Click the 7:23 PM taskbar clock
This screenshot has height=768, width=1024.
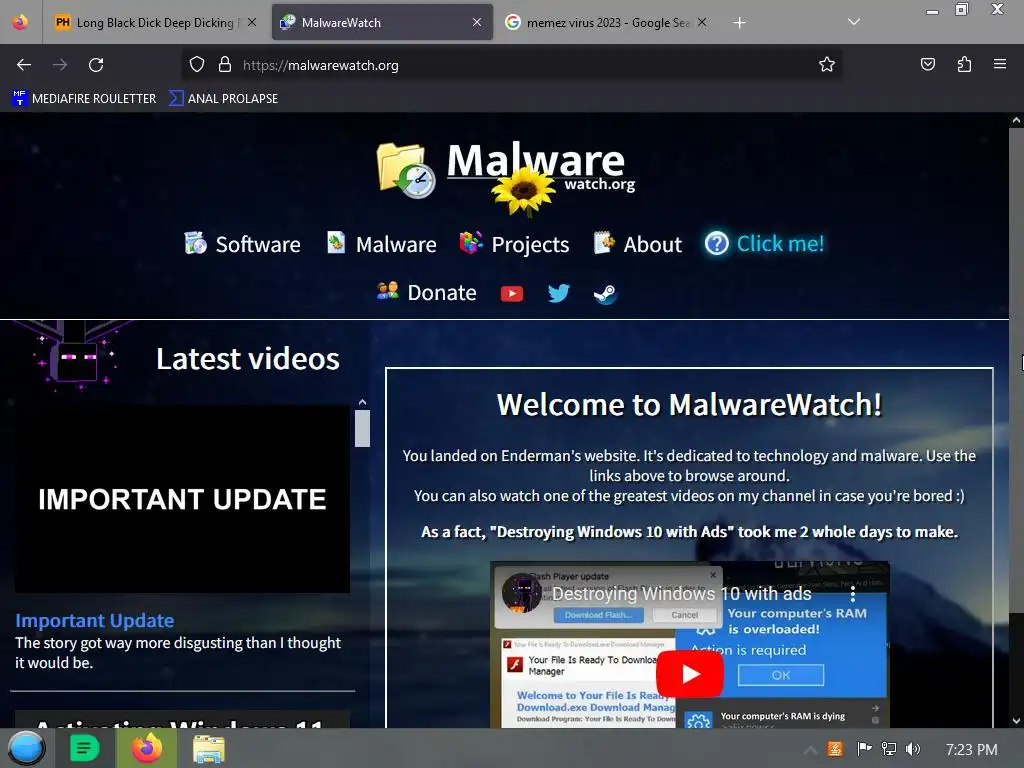pyautogui.click(x=971, y=750)
